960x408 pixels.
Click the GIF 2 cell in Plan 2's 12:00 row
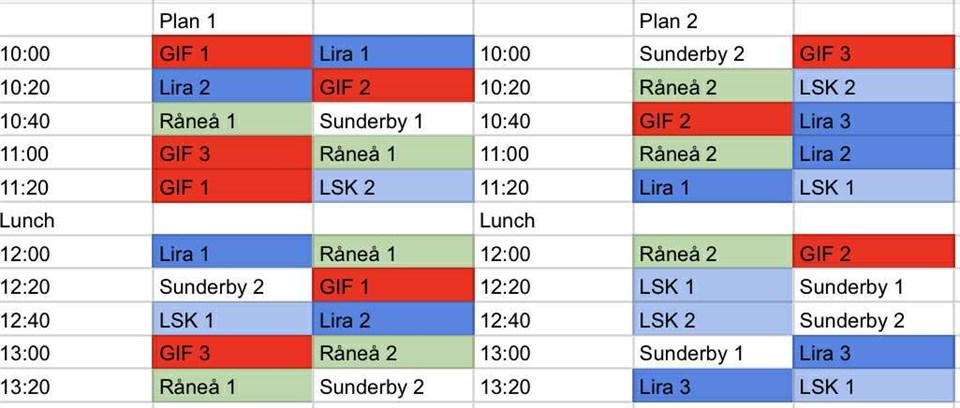(x=874, y=254)
